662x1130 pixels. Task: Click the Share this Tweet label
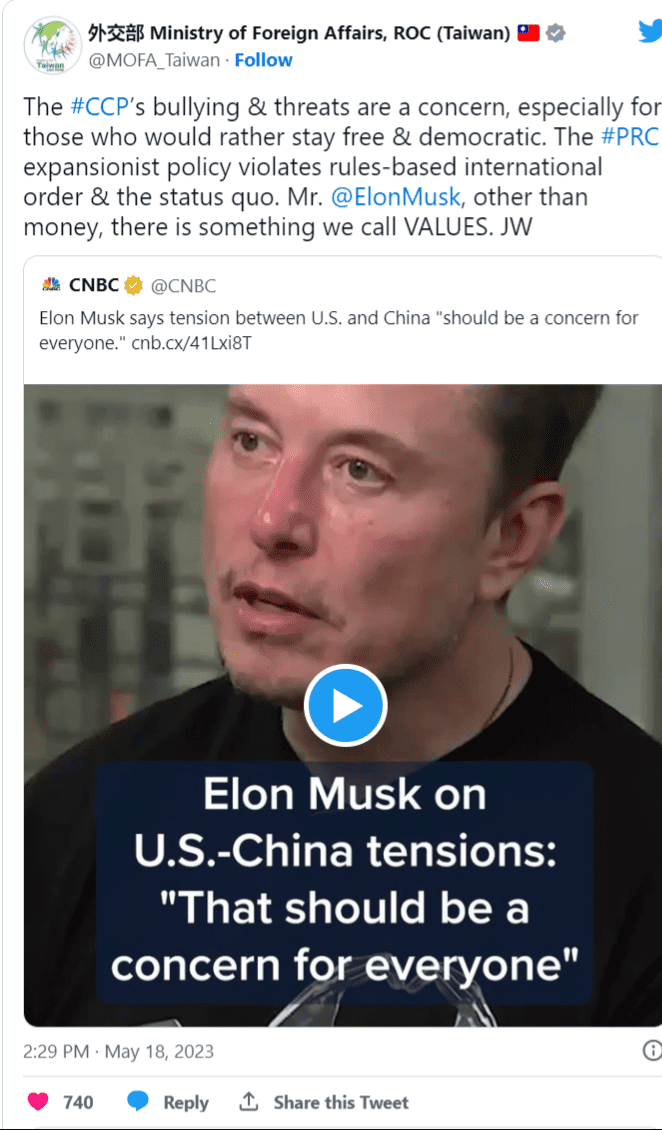tap(341, 1102)
